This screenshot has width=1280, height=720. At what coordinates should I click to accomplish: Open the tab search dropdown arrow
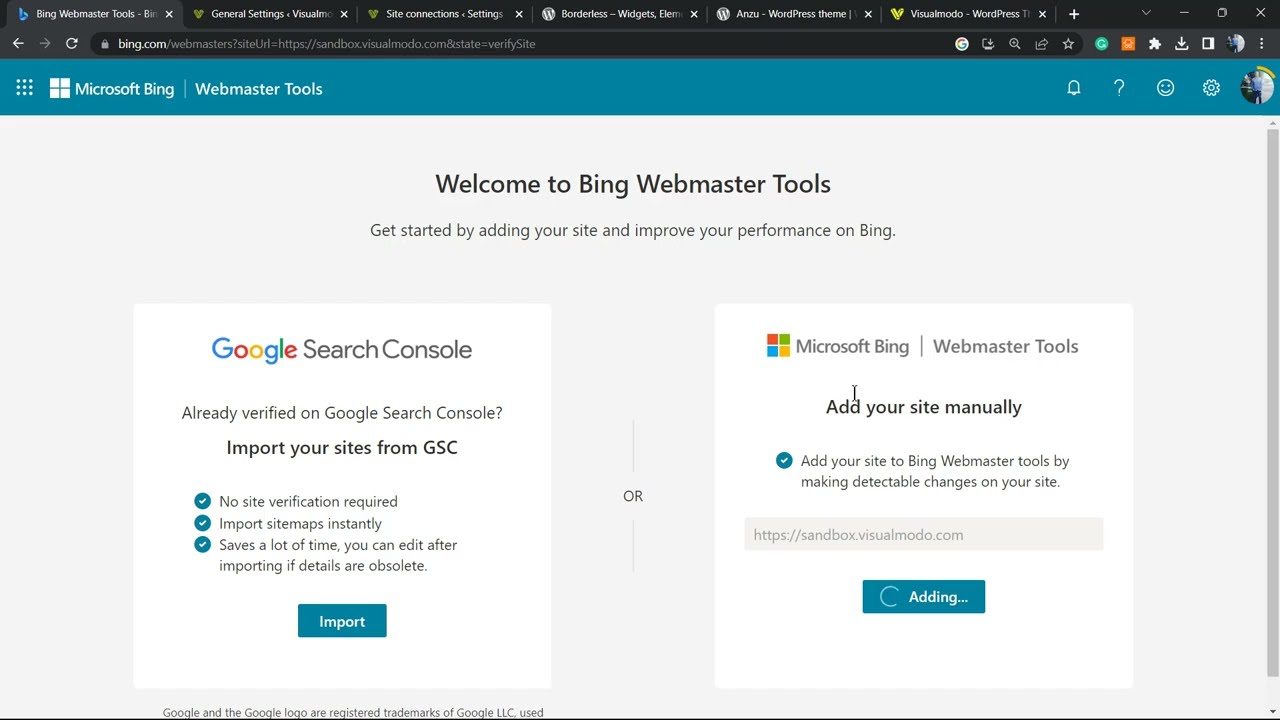point(1146,14)
